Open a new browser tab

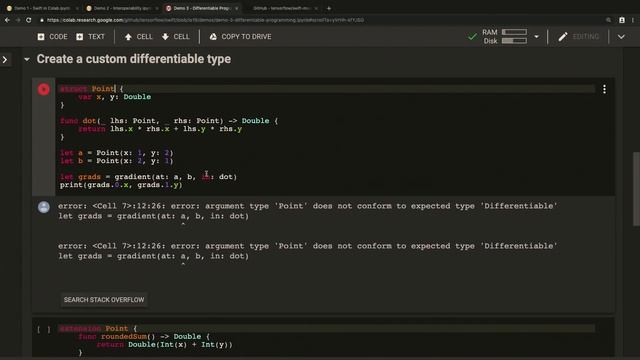[x=329, y=8]
